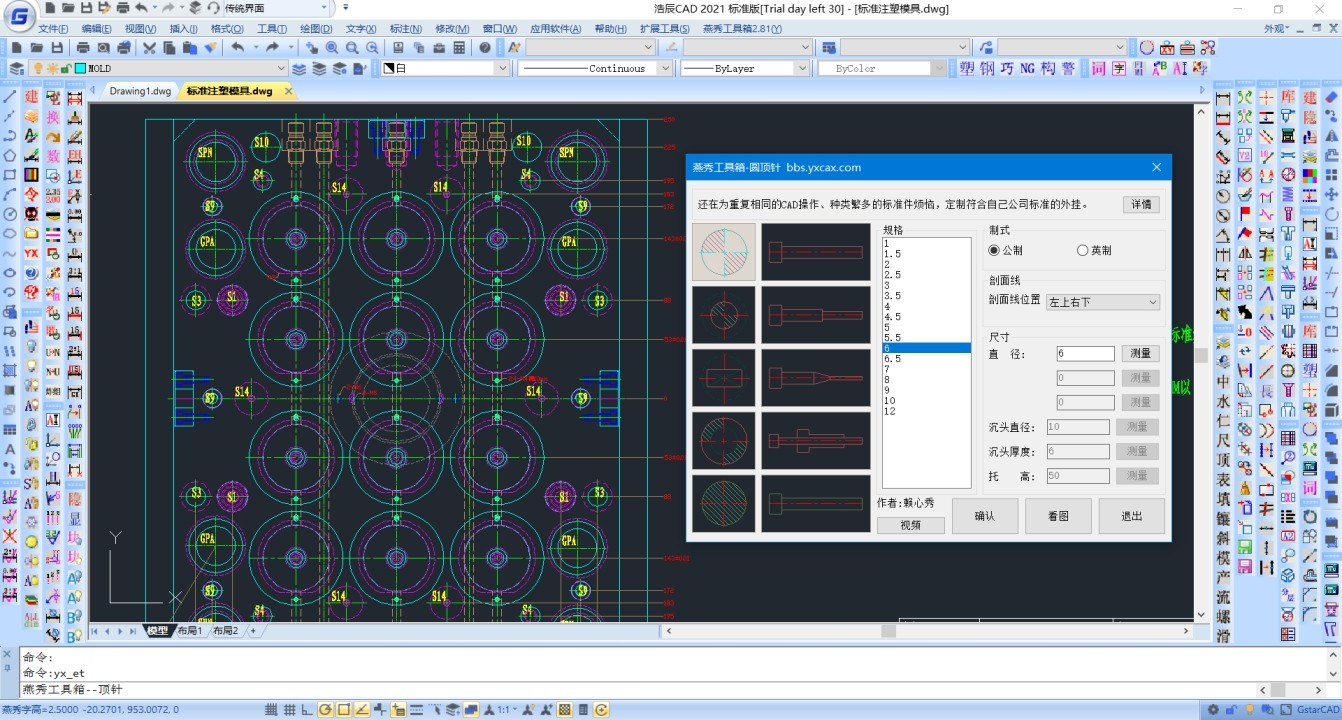Image resolution: width=1342 pixels, height=720 pixels.
Task: Click the Print icon in the toolbar
Action: tap(82, 48)
